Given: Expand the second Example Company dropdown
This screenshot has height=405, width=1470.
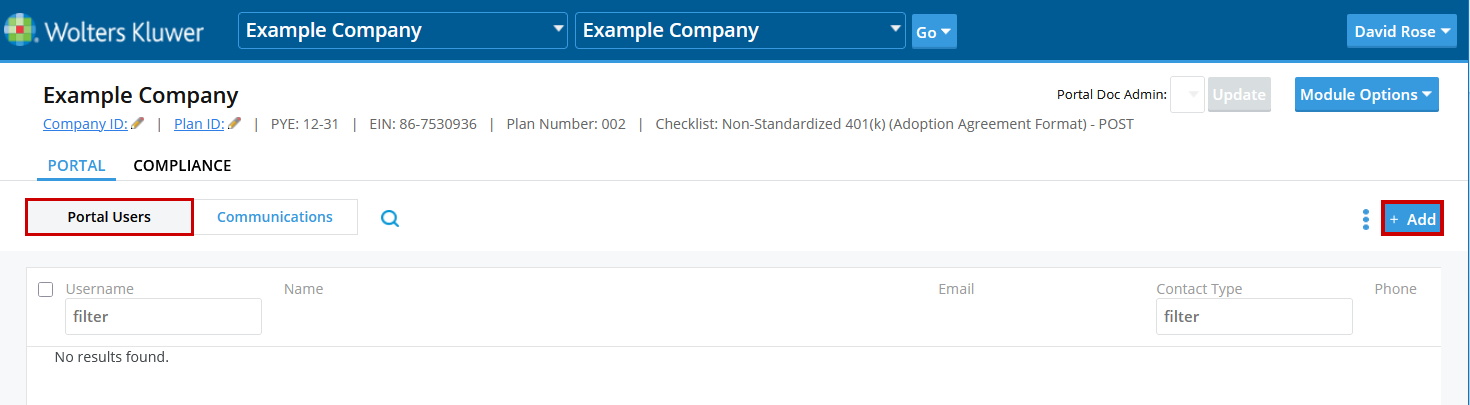Looking at the screenshot, I should (x=739, y=31).
